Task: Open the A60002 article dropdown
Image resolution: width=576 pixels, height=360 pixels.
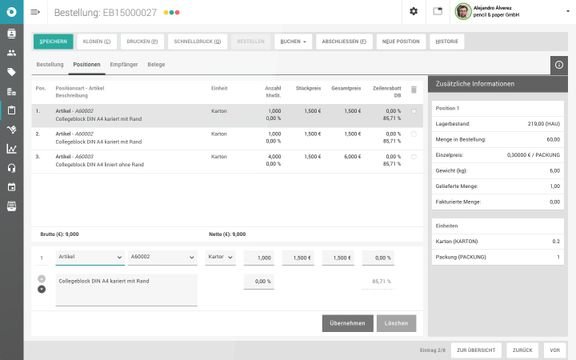Action: (x=162, y=257)
